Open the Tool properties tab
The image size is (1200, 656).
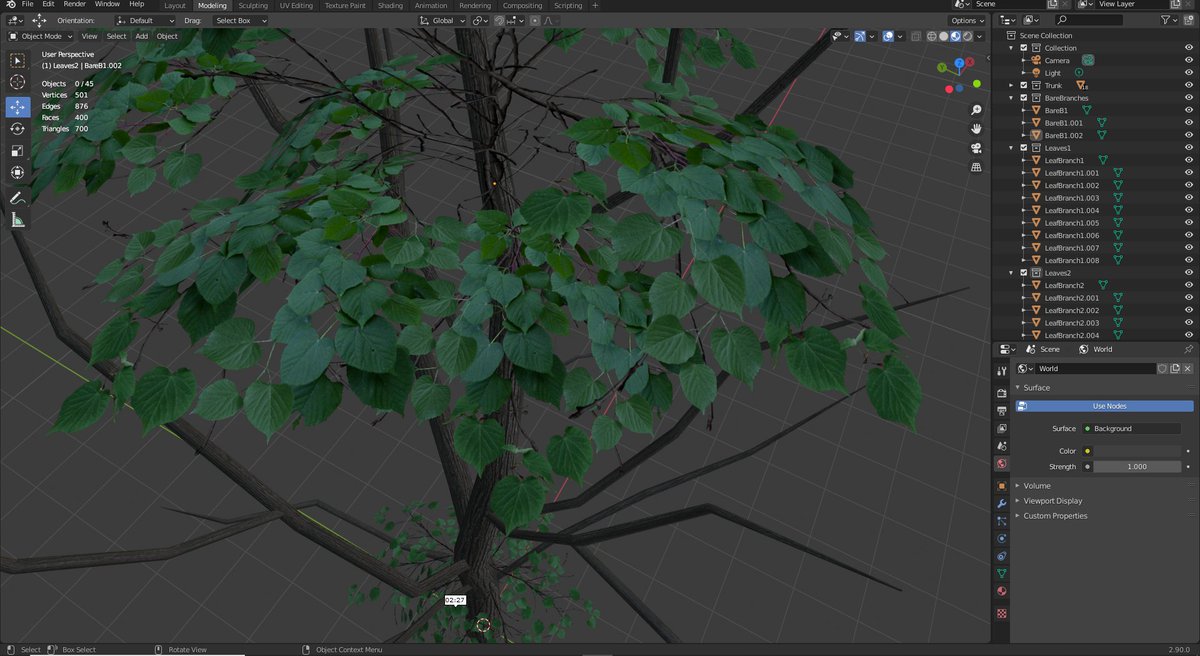1001,371
